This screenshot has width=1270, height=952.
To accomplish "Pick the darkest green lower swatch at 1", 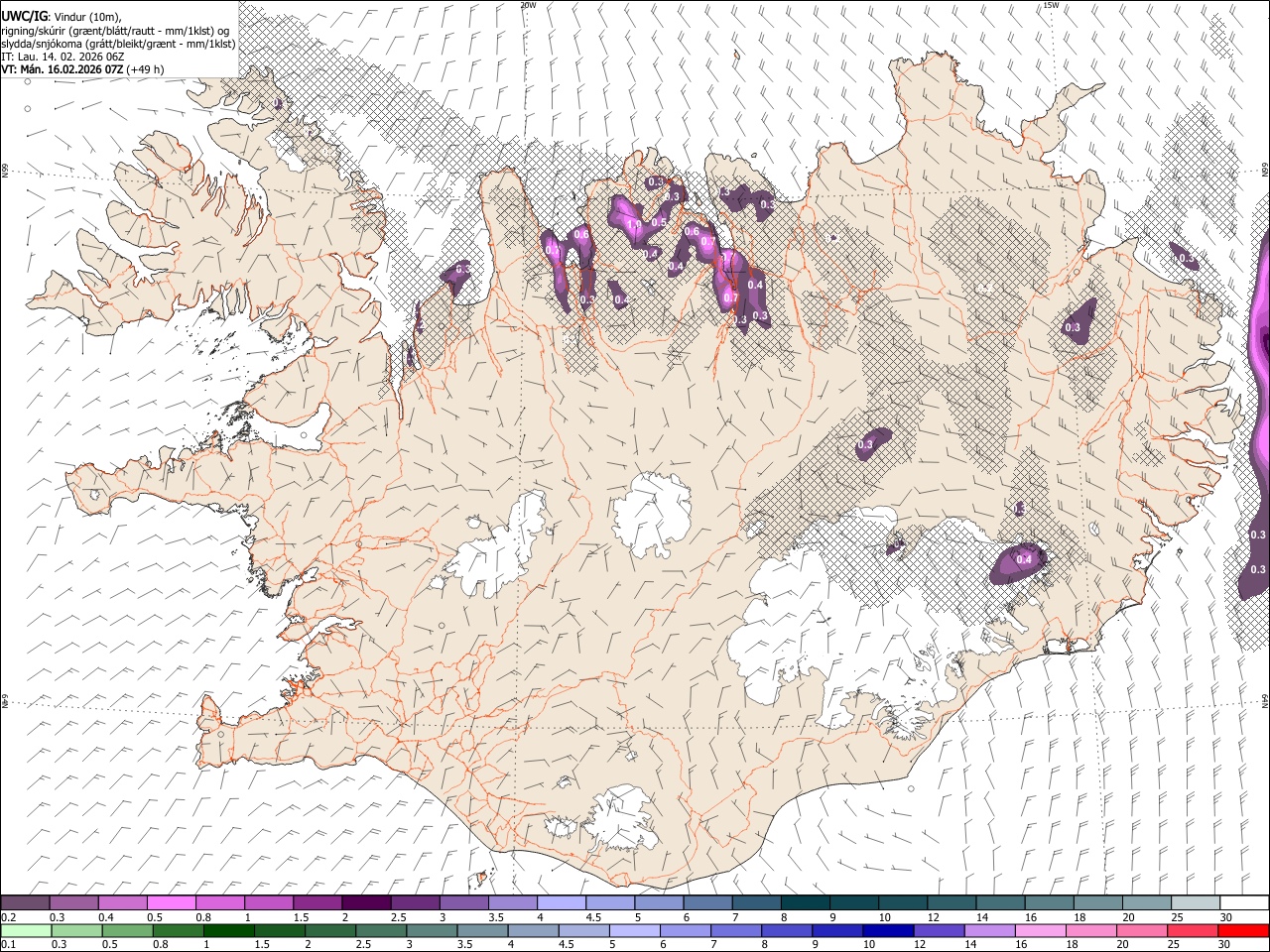I will [x=228, y=930].
